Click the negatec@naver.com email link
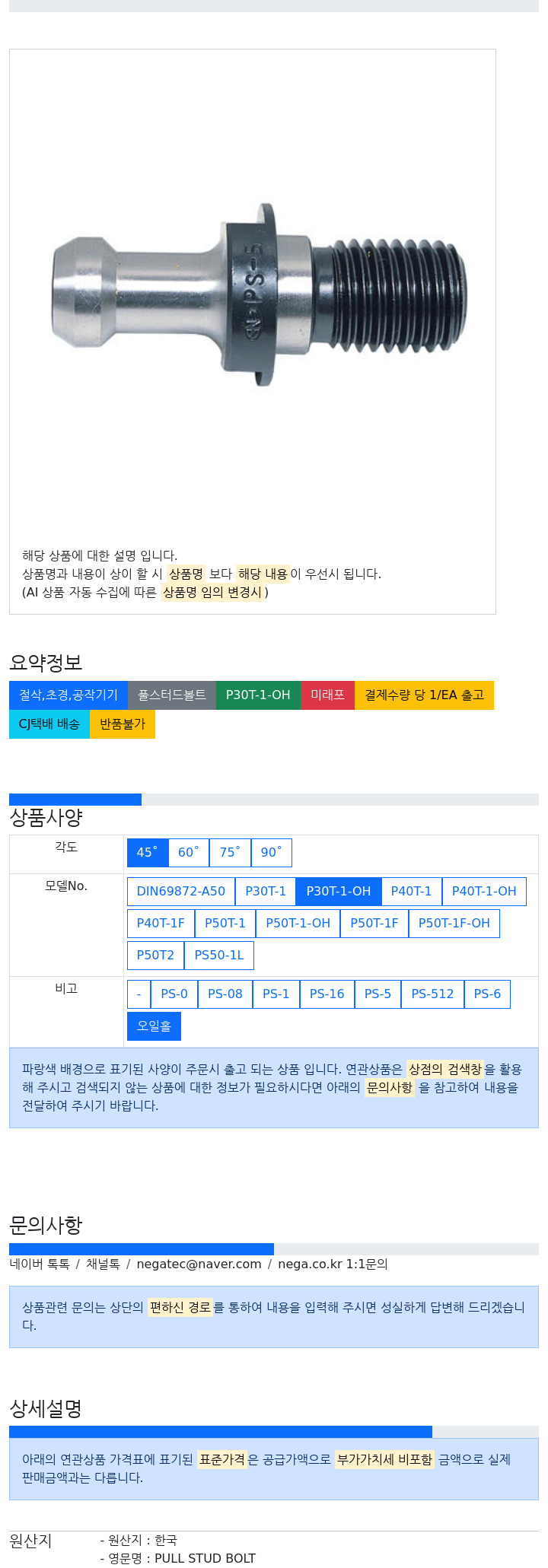Screen dimensions: 548x1568 click(199, 1264)
